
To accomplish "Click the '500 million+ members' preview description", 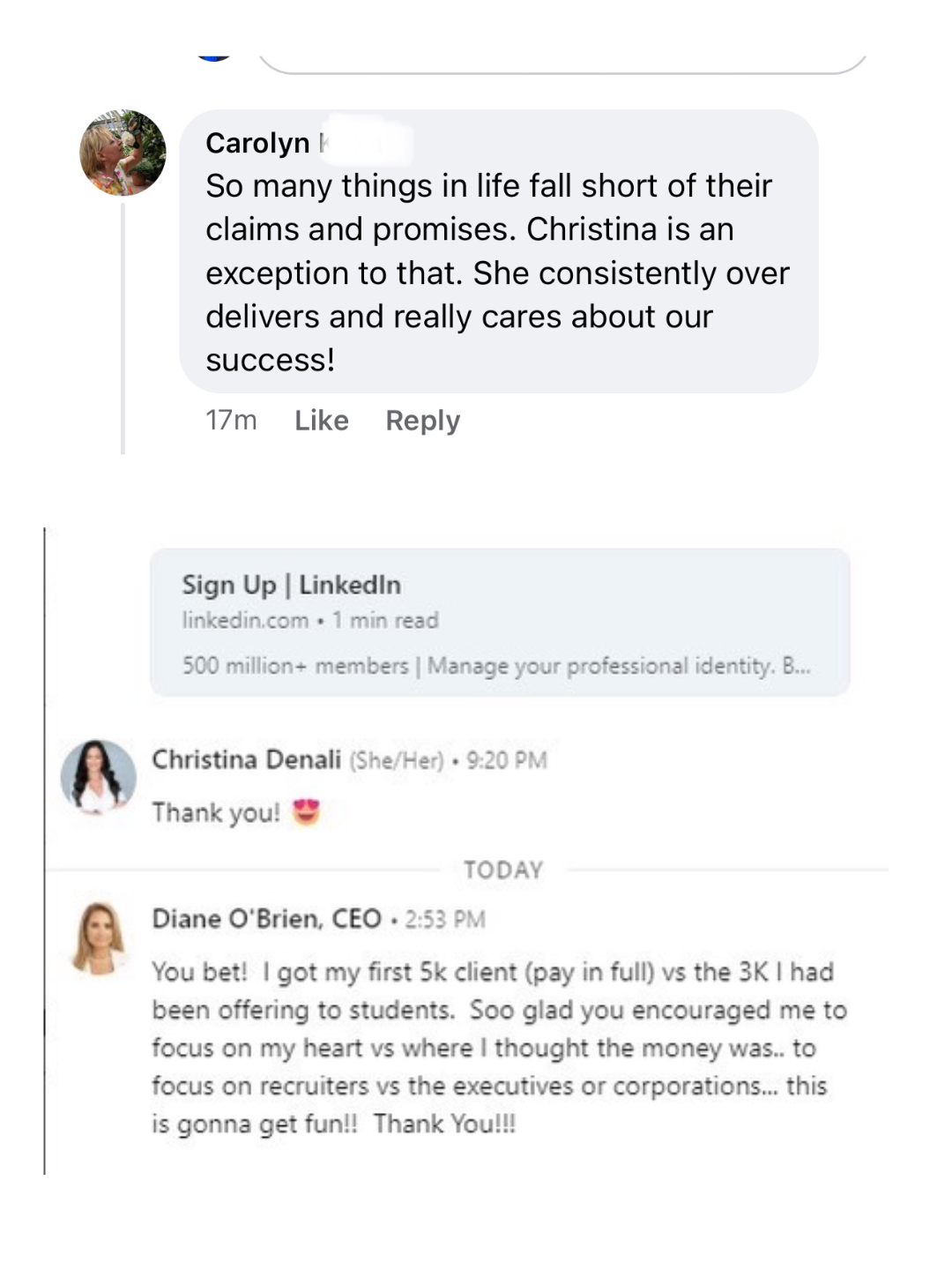I will 495,665.
